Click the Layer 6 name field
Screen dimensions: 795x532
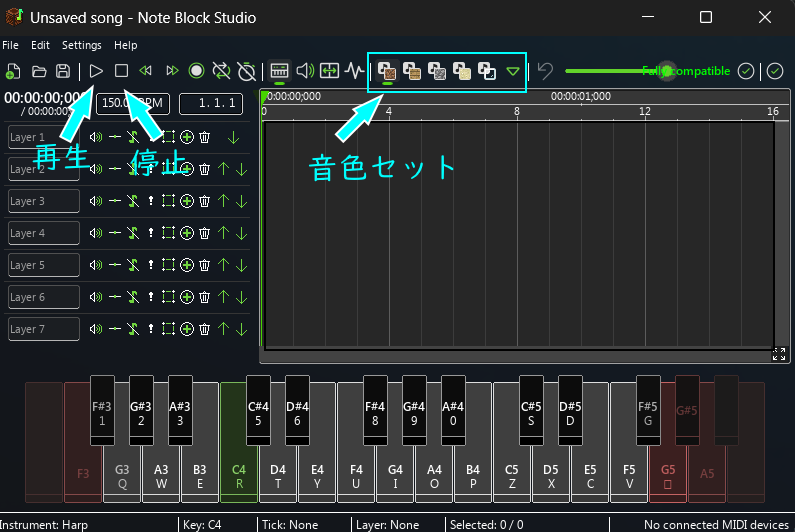[44, 297]
